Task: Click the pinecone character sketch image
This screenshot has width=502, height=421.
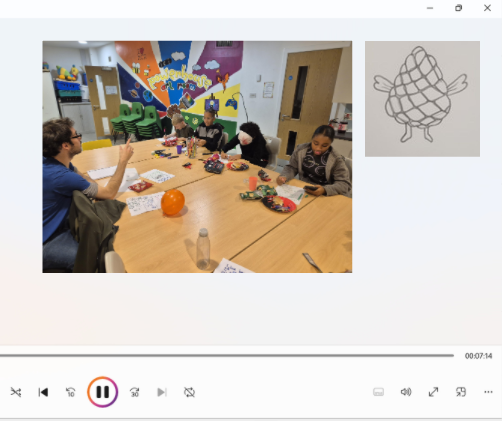Action: point(422,99)
